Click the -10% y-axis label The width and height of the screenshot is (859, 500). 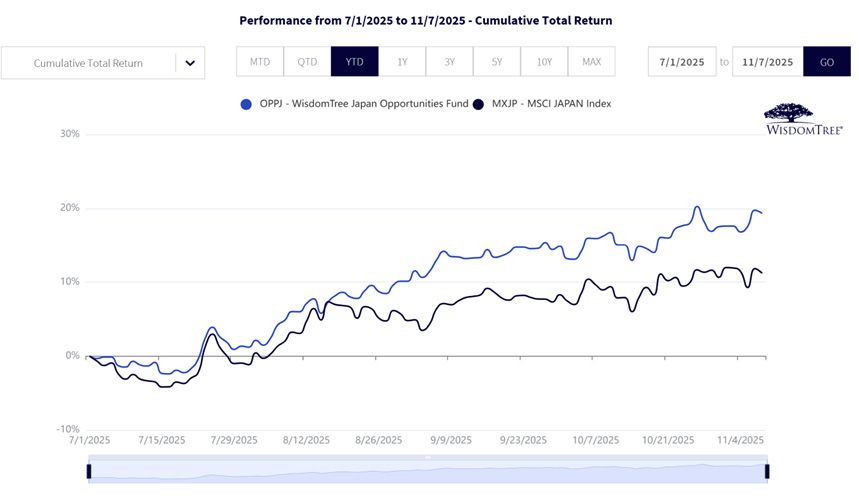point(68,429)
